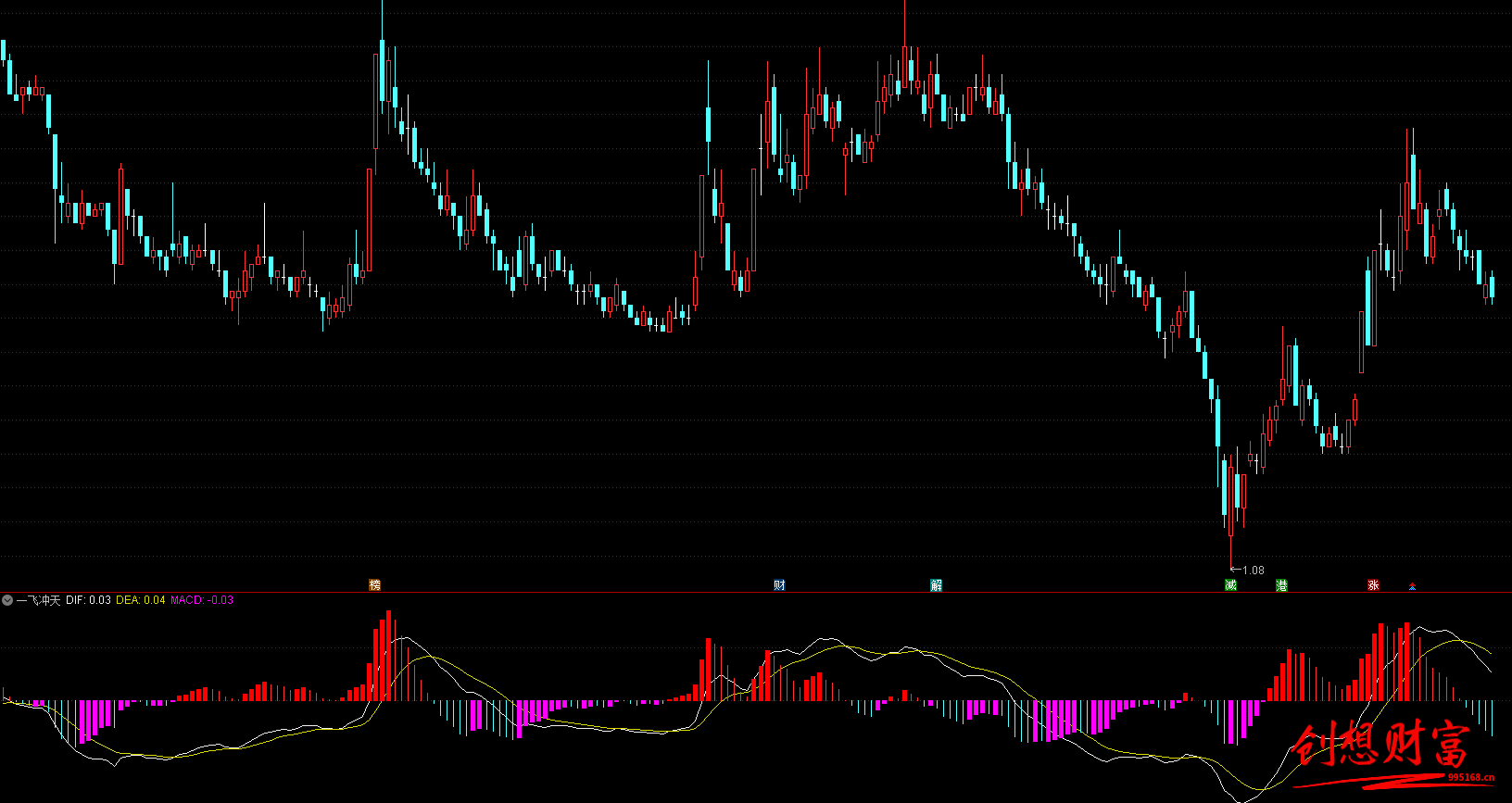Select the green 减 marker icon
Screen dimensions: 1512x803
[x=1230, y=584]
